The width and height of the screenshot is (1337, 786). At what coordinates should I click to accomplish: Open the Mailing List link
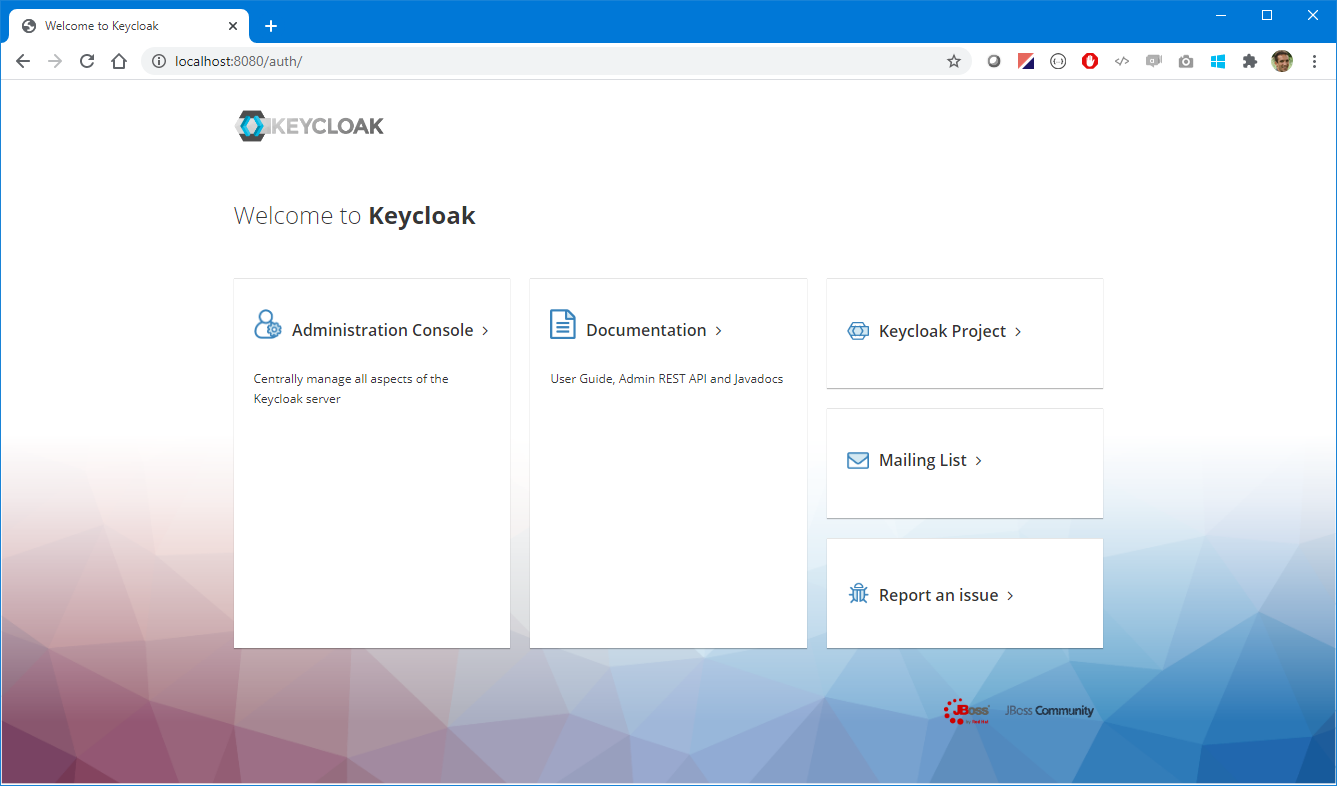[x=922, y=460]
